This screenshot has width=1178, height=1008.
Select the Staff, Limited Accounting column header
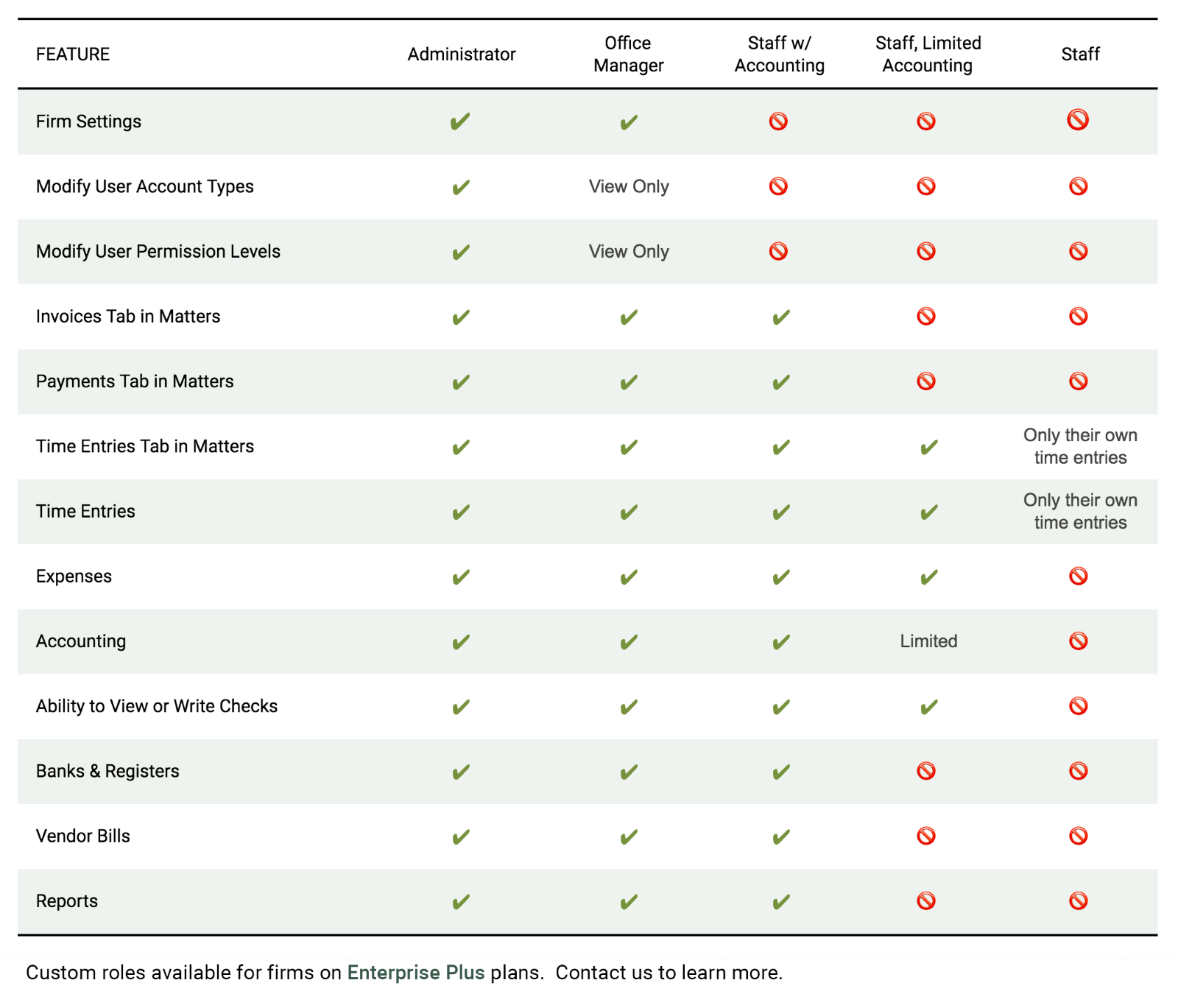click(x=928, y=54)
